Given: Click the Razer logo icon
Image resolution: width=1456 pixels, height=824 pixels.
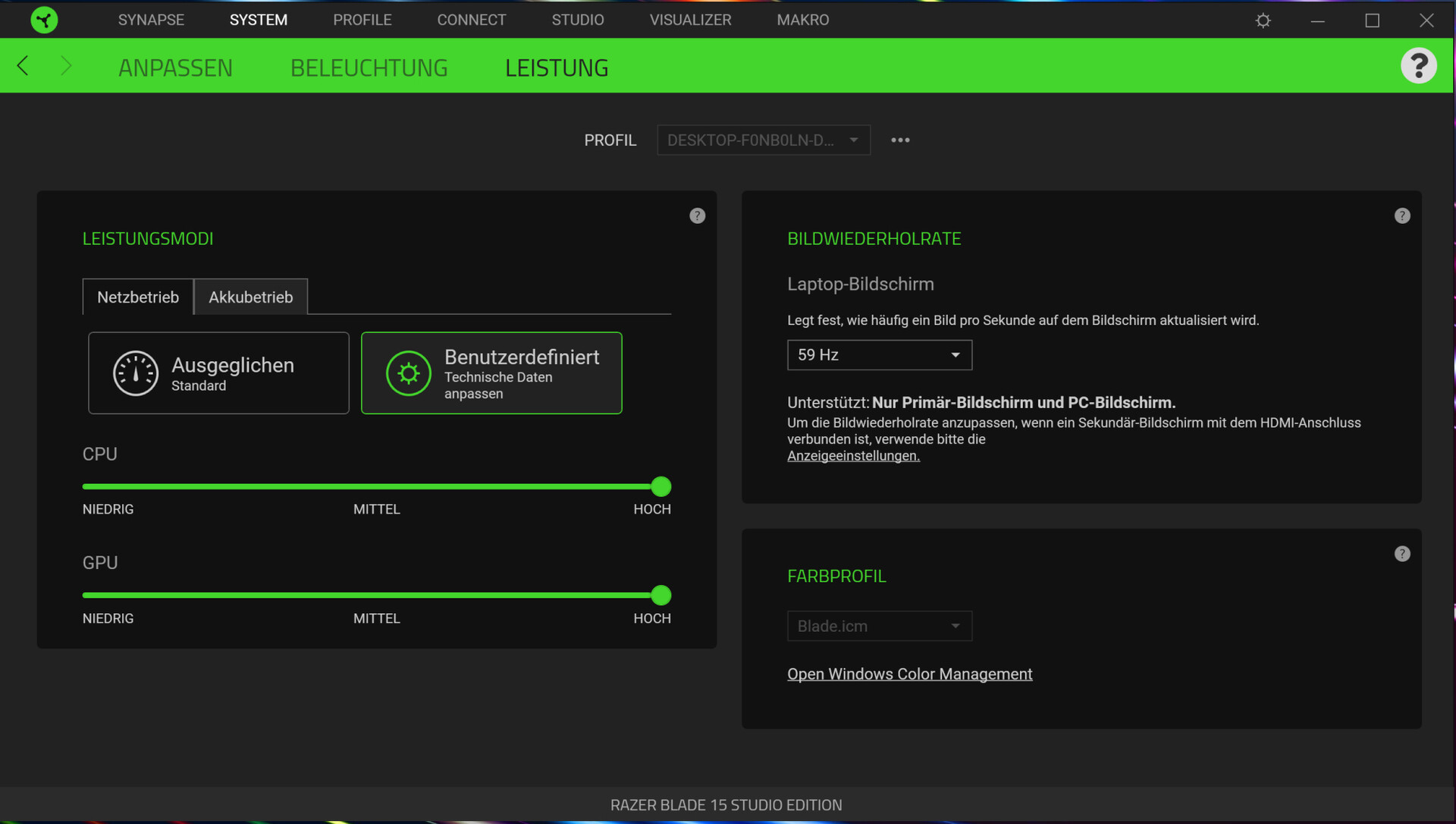Looking at the screenshot, I should [x=44, y=20].
